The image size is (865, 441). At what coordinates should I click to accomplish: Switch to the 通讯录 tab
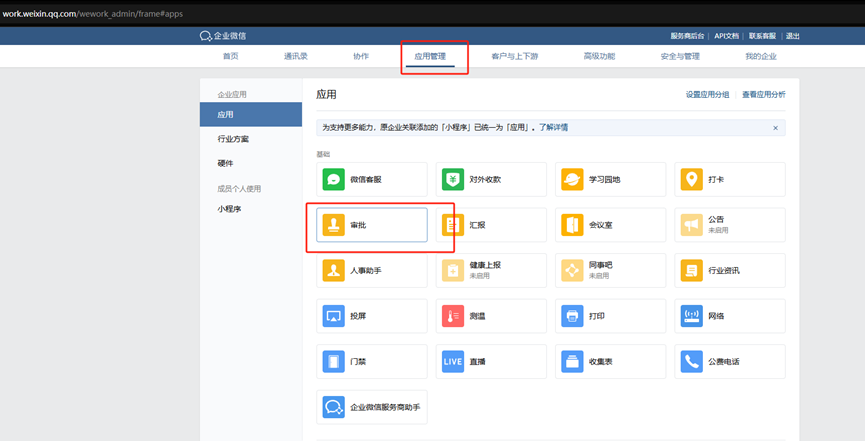(x=296, y=57)
